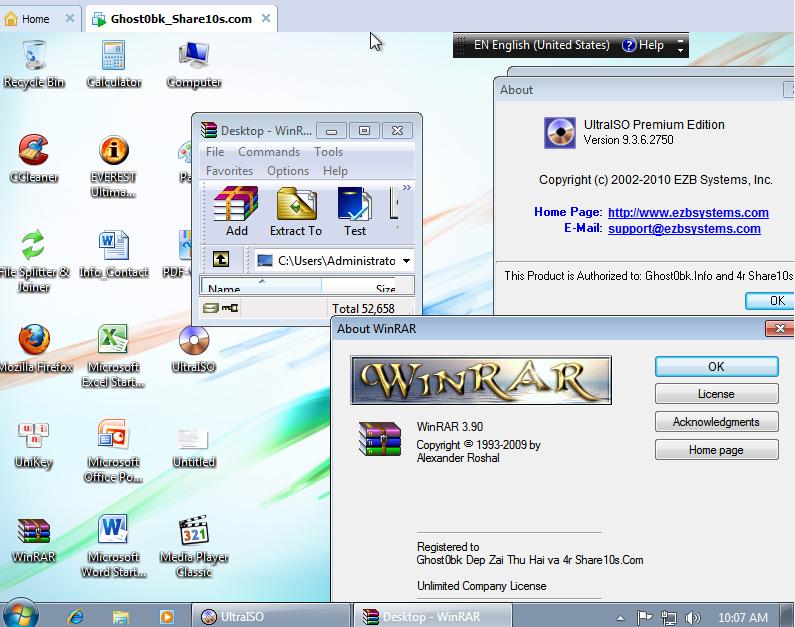795x627 pixels.
Task: Click the support@ezbsystems.com email link
Action: [x=684, y=229]
